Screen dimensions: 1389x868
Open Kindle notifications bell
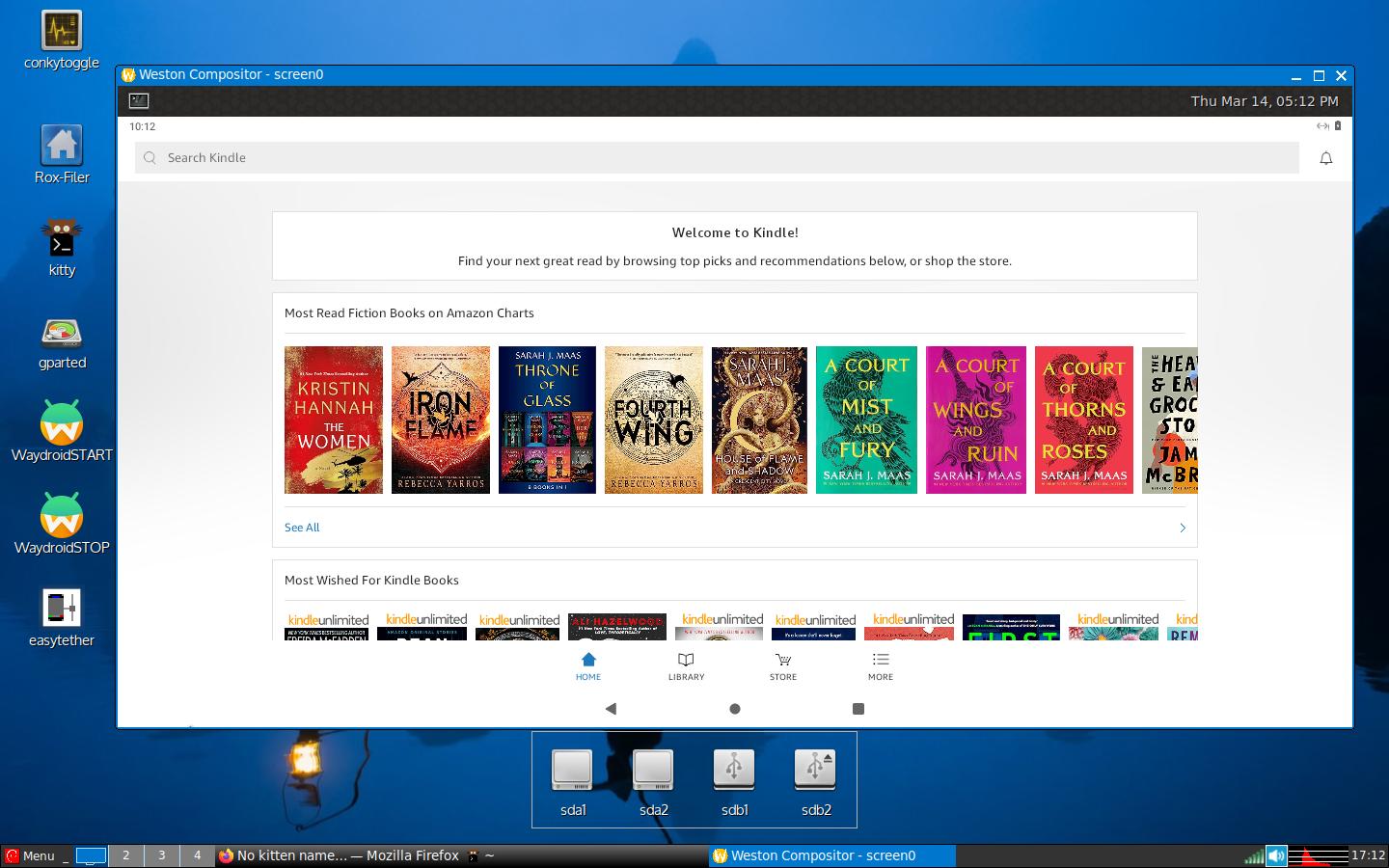pyautogui.click(x=1326, y=158)
